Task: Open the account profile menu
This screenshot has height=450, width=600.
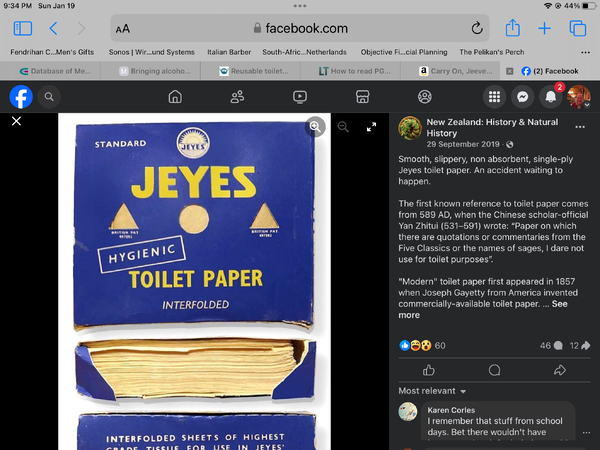Action: tap(579, 96)
